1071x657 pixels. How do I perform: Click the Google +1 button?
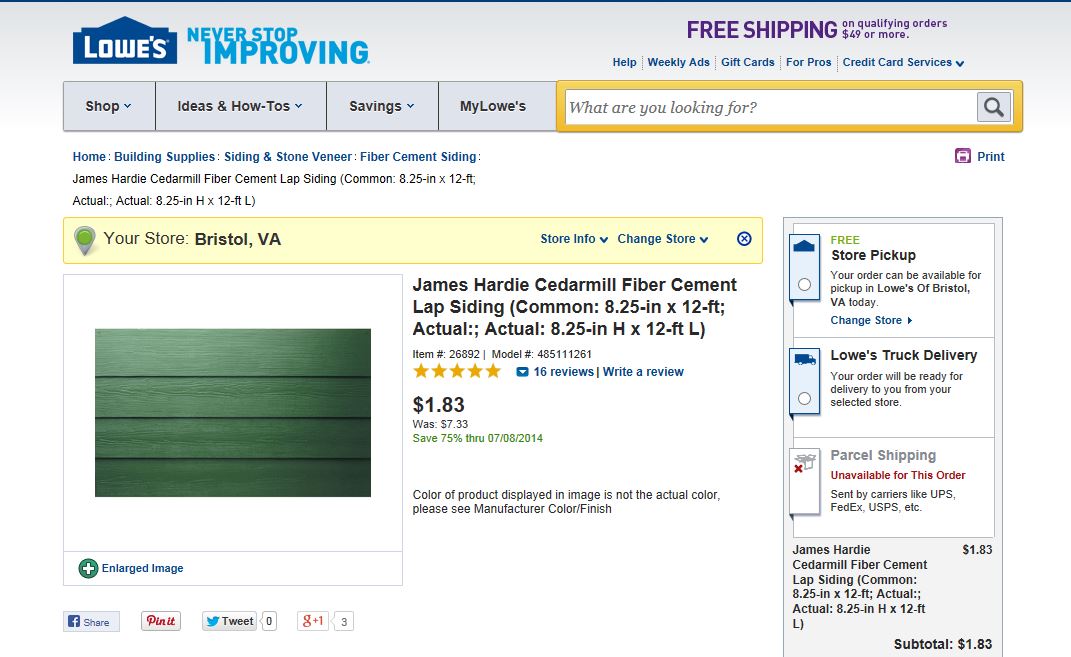coord(313,621)
